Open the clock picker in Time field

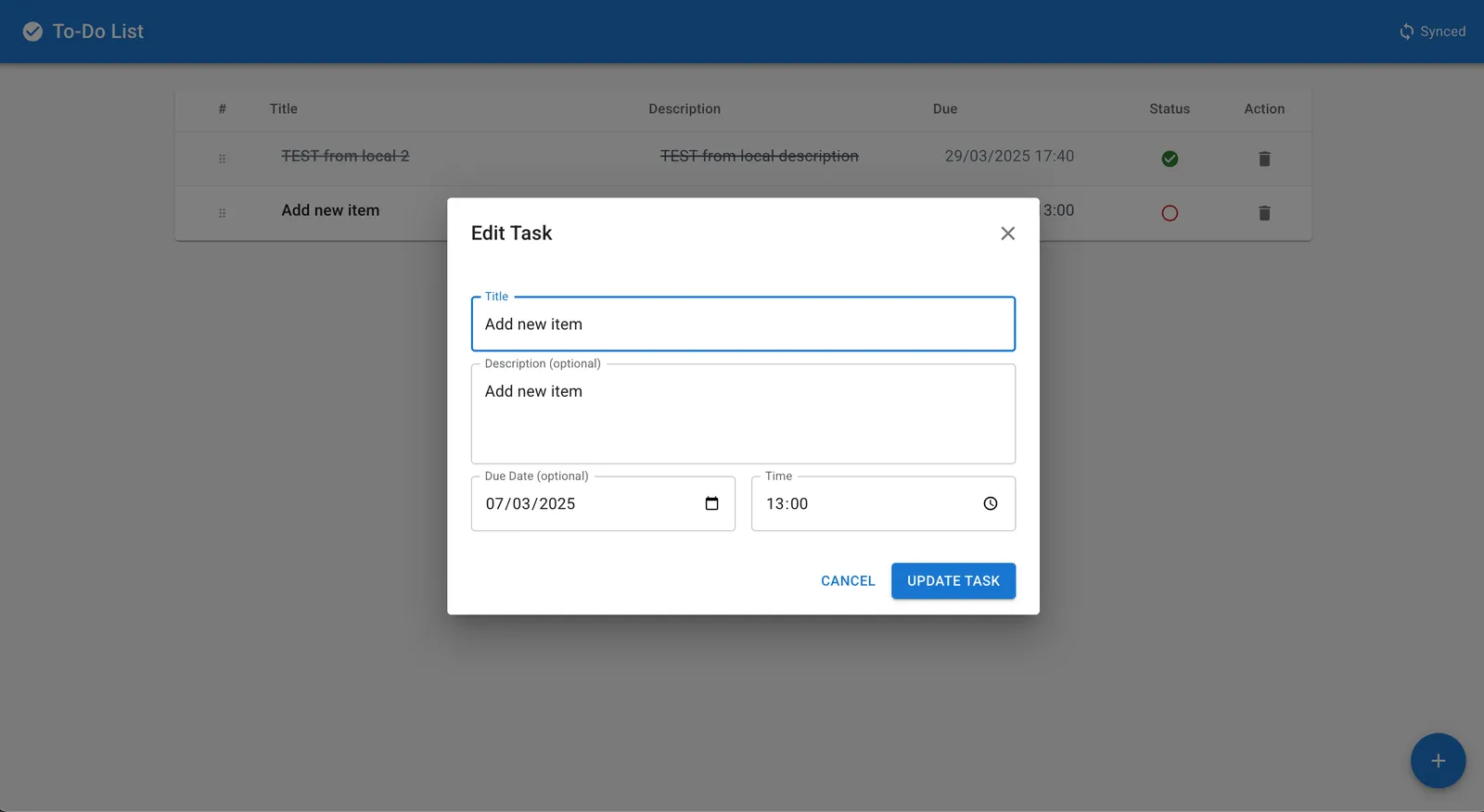[991, 503]
